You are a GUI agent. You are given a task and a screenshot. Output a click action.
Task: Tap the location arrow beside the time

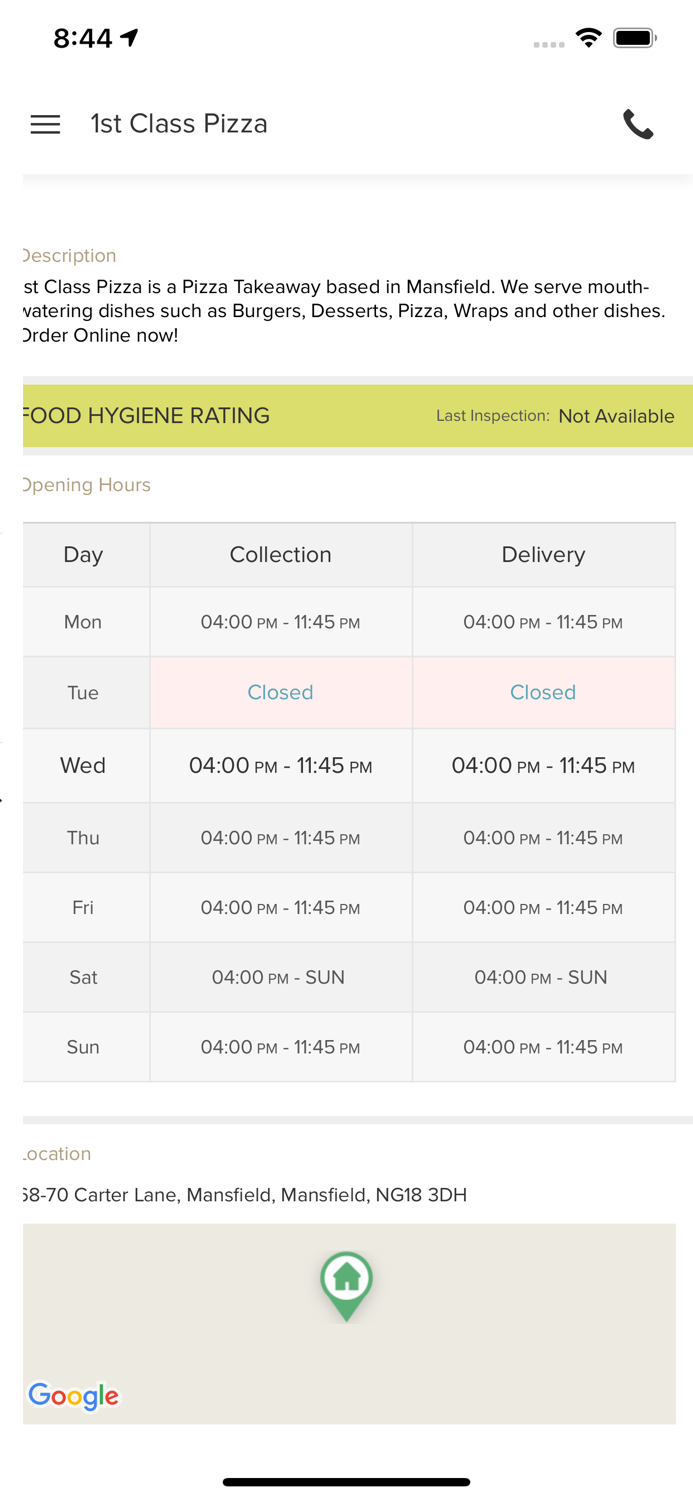(x=129, y=38)
